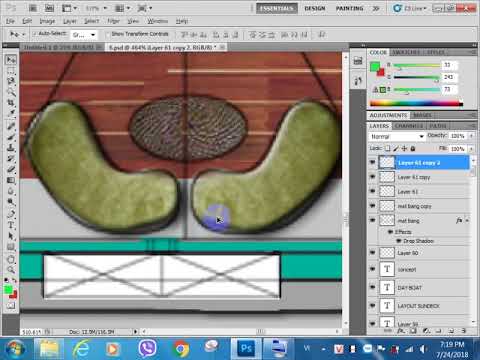Select the Shape tool
The width and height of the screenshot is (480, 360).
[x=11, y=247]
